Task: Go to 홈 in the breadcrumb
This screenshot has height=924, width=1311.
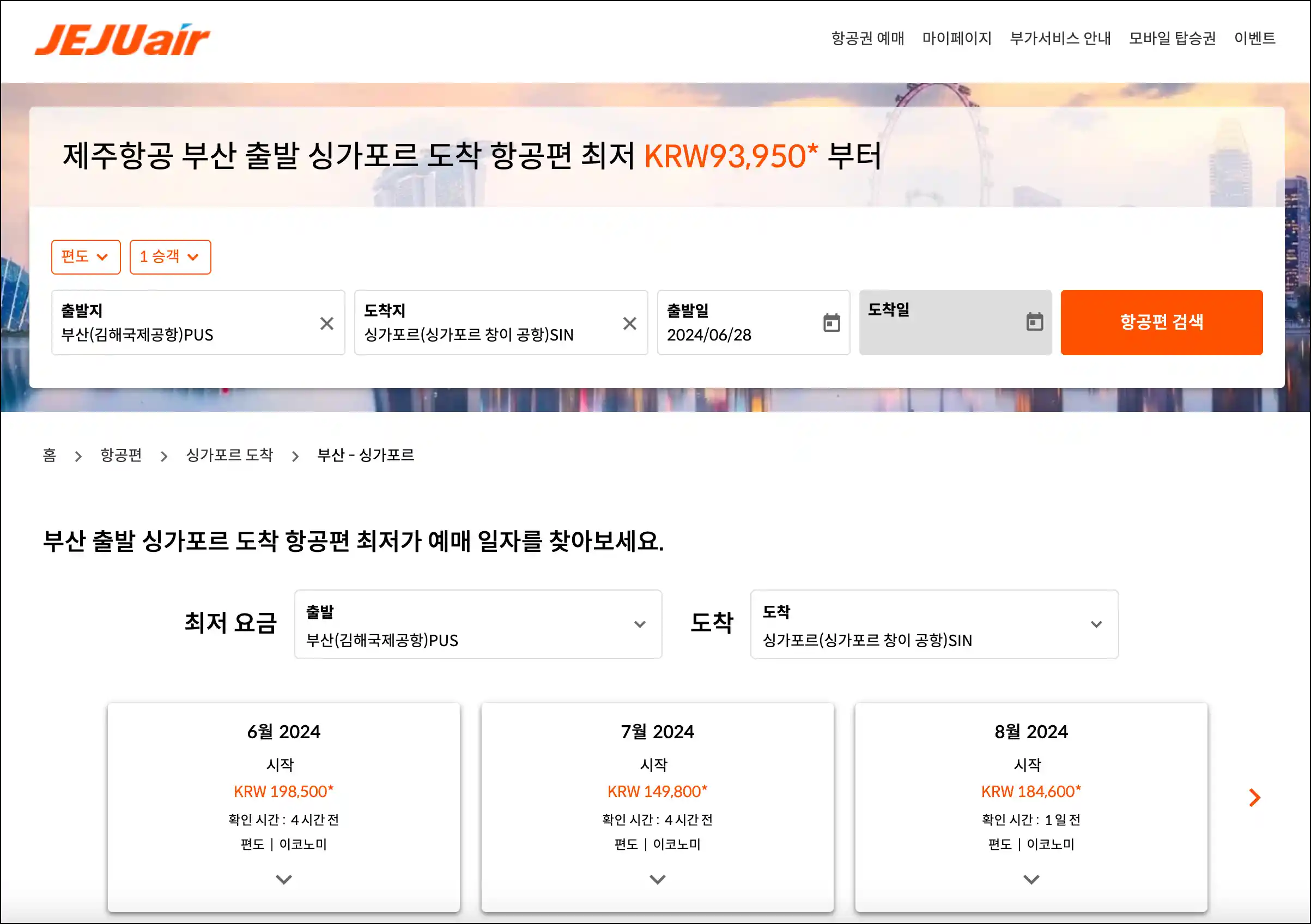Action: [50, 455]
